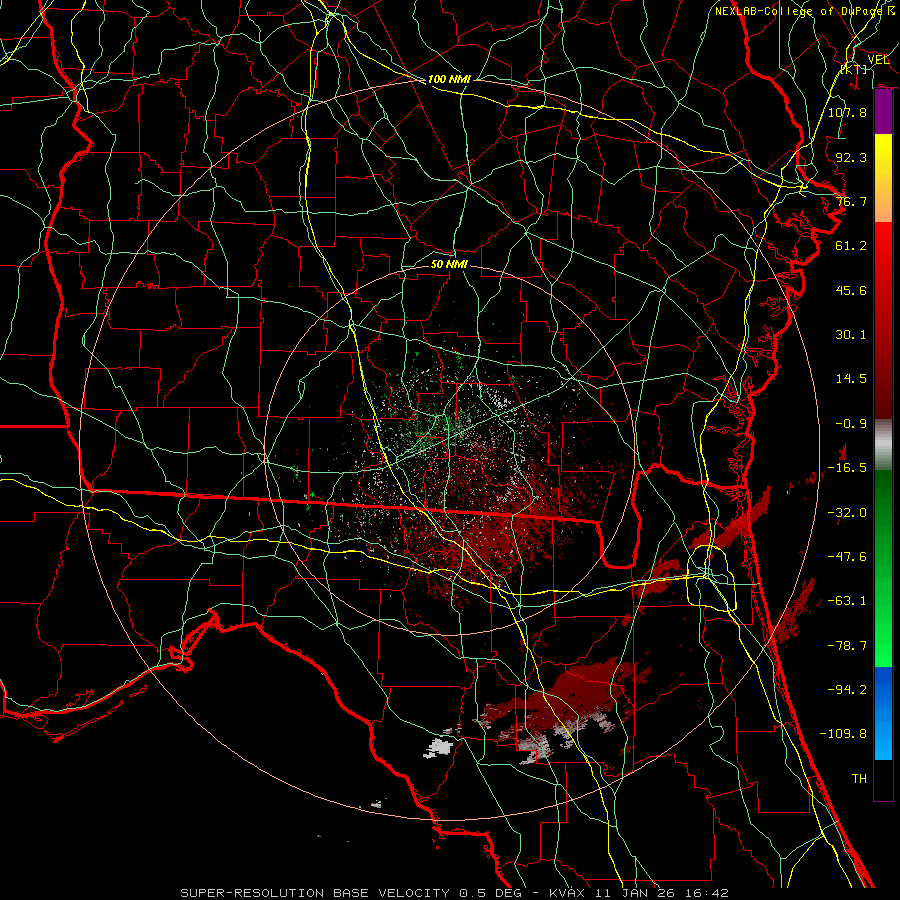Click the 100 NMI range ring label
The height and width of the screenshot is (900, 900).
coord(449,79)
